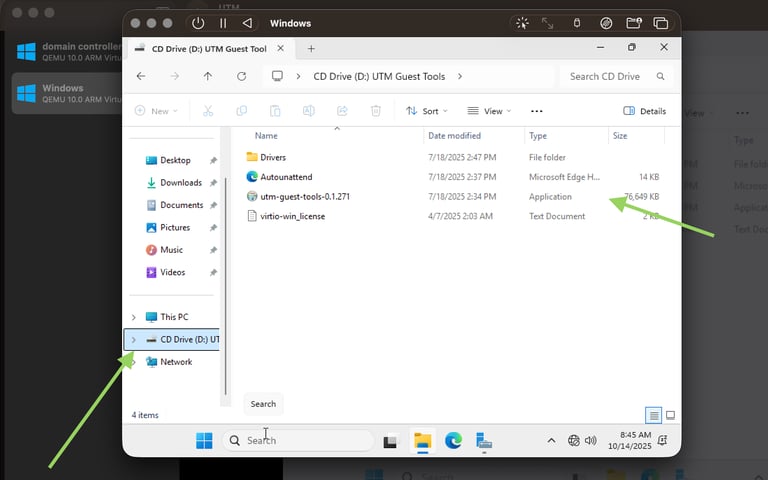Screen dimensions: 768x480
Task: Open the clock showing 8:45 AM
Action: click(630, 440)
